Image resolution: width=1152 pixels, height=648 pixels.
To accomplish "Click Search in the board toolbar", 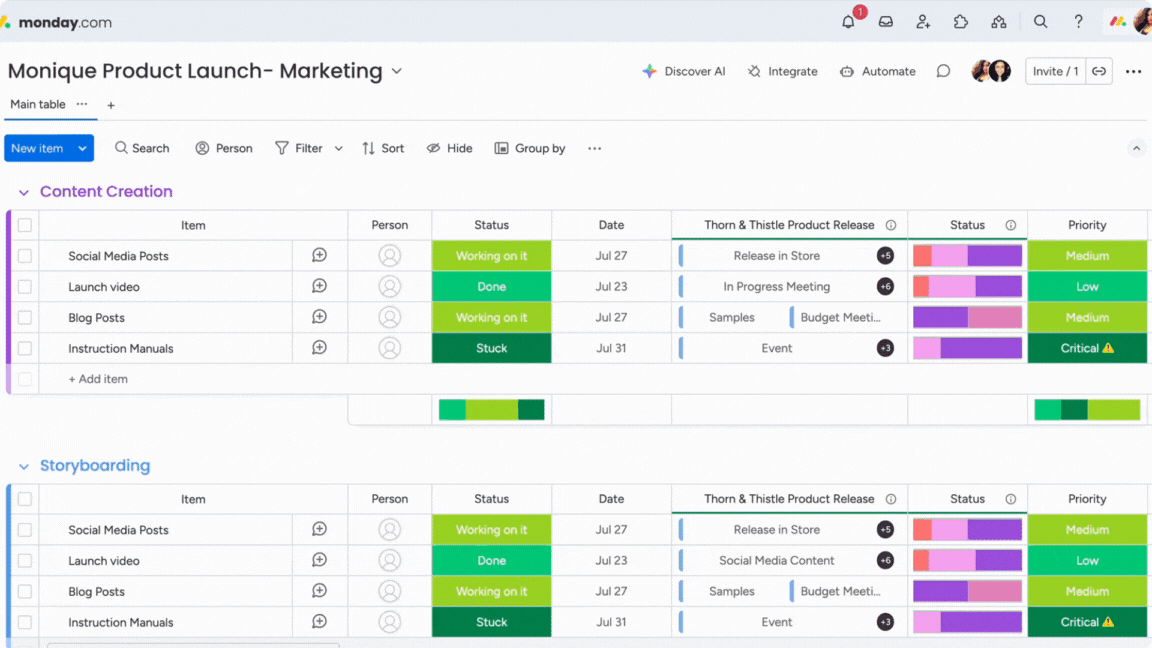I will click(x=142, y=148).
